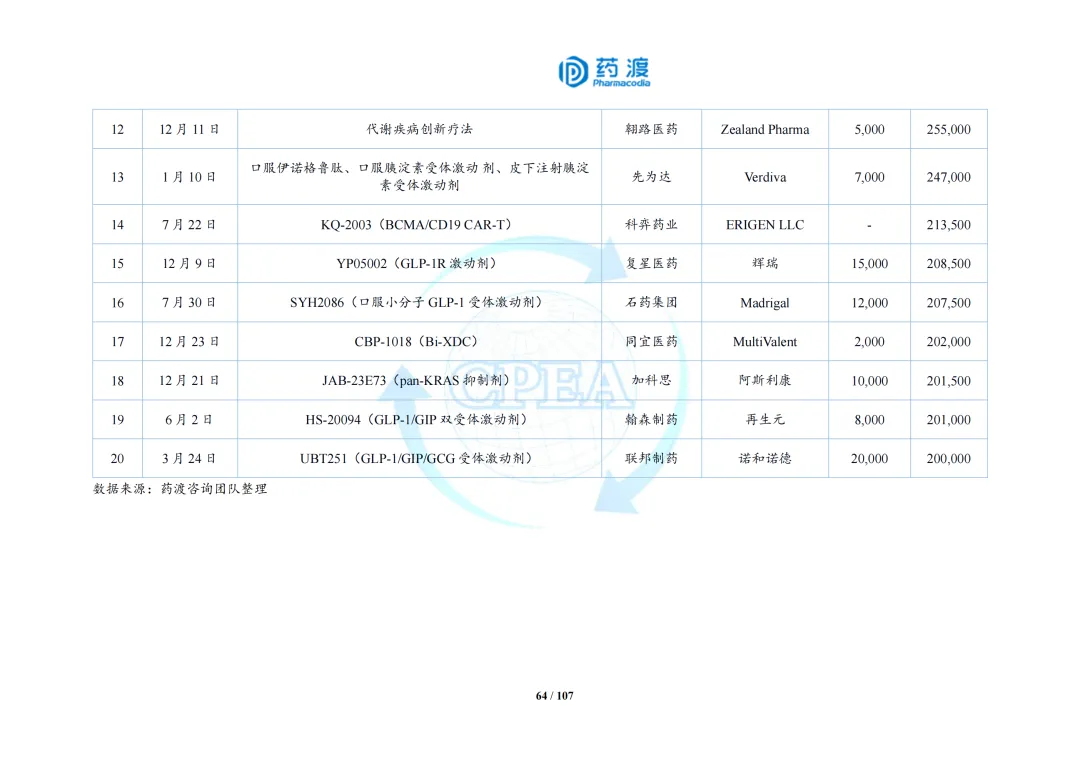Image resolution: width=1080 pixels, height=763 pixels.
Task: Select the value '200,000'
Action: pos(948,458)
